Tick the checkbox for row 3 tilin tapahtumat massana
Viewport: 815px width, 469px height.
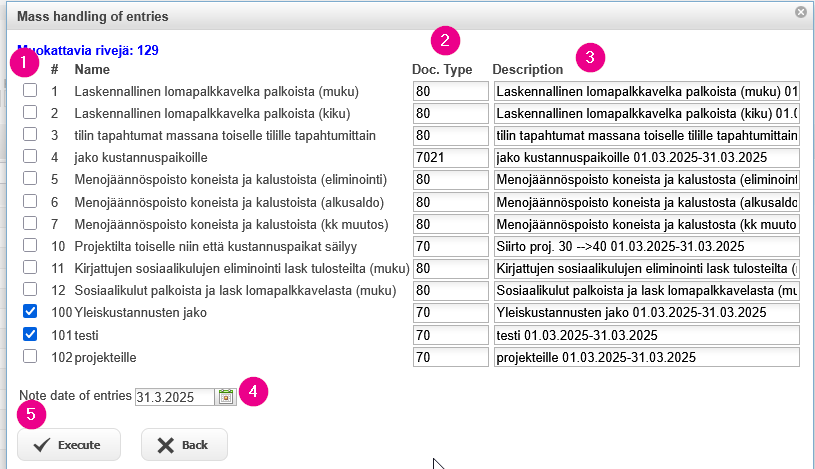point(30,134)
